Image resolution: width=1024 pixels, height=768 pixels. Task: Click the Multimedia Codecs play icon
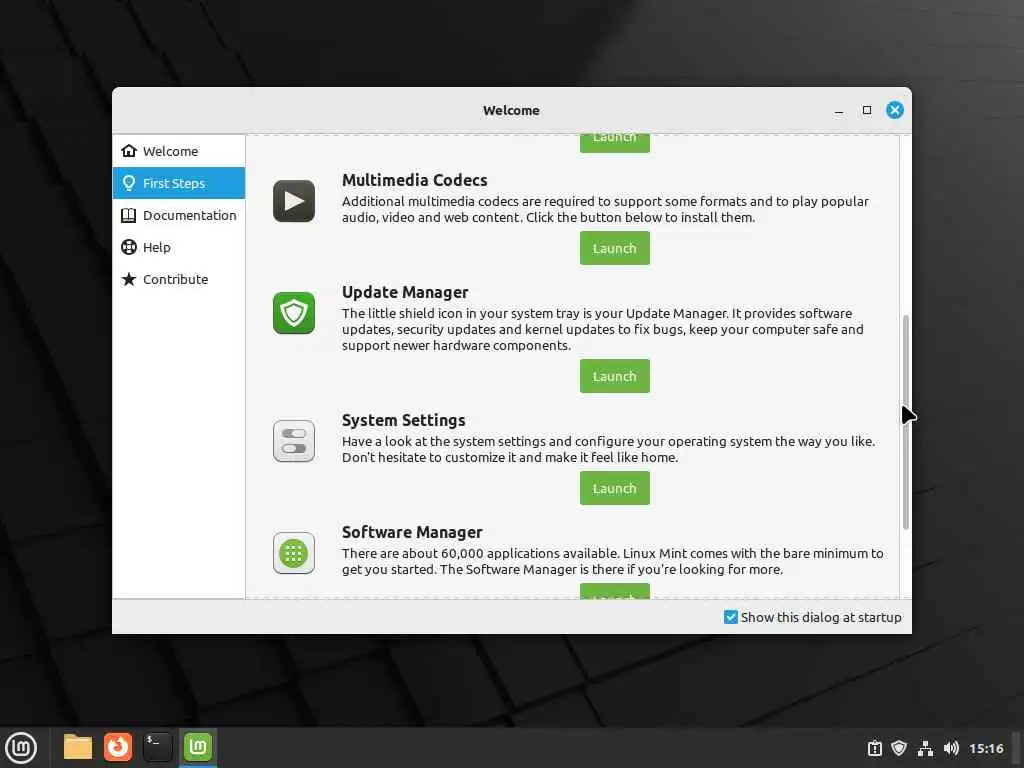coord(294,201)
